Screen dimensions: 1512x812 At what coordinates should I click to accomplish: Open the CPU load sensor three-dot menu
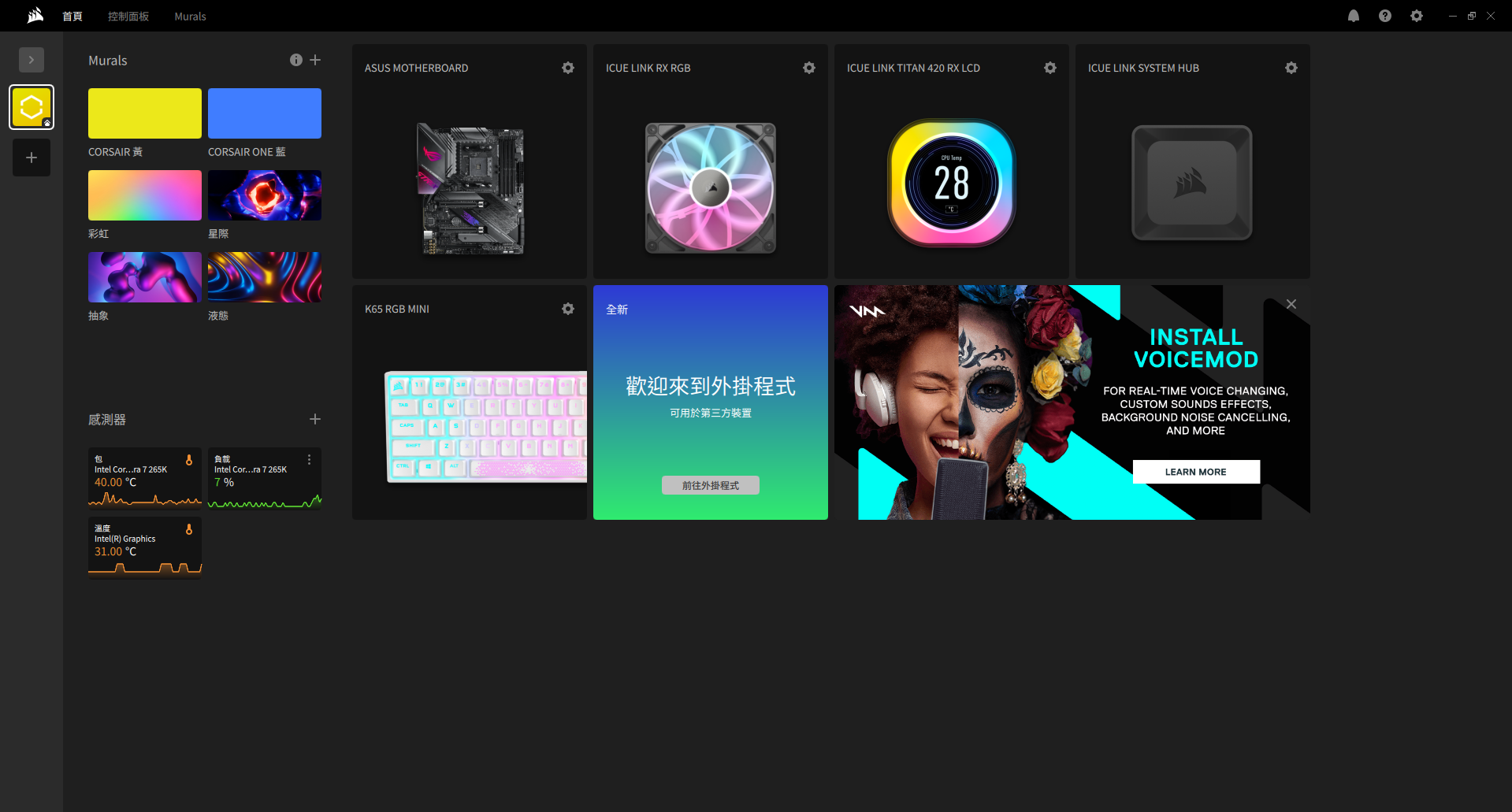(x=309, y=459)
